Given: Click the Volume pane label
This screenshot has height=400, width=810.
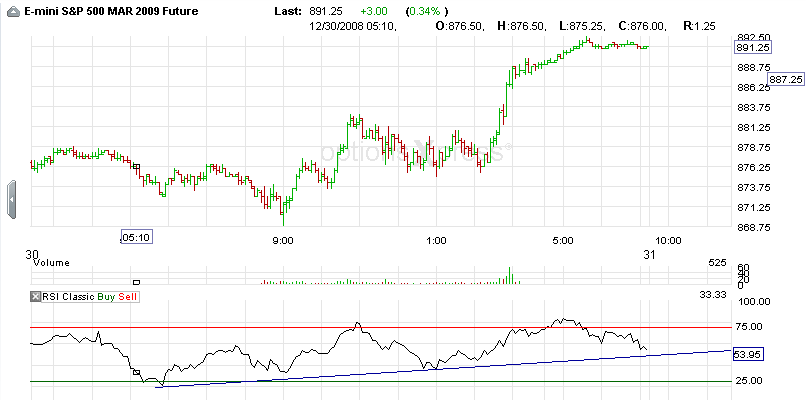Looking at the screenshot, I should click(51, 263).
